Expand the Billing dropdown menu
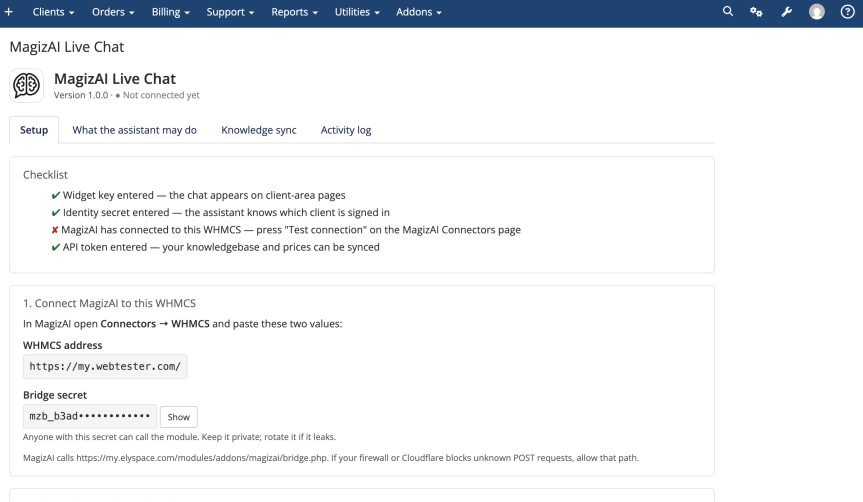863x502 pixels. tap(171, 12)
